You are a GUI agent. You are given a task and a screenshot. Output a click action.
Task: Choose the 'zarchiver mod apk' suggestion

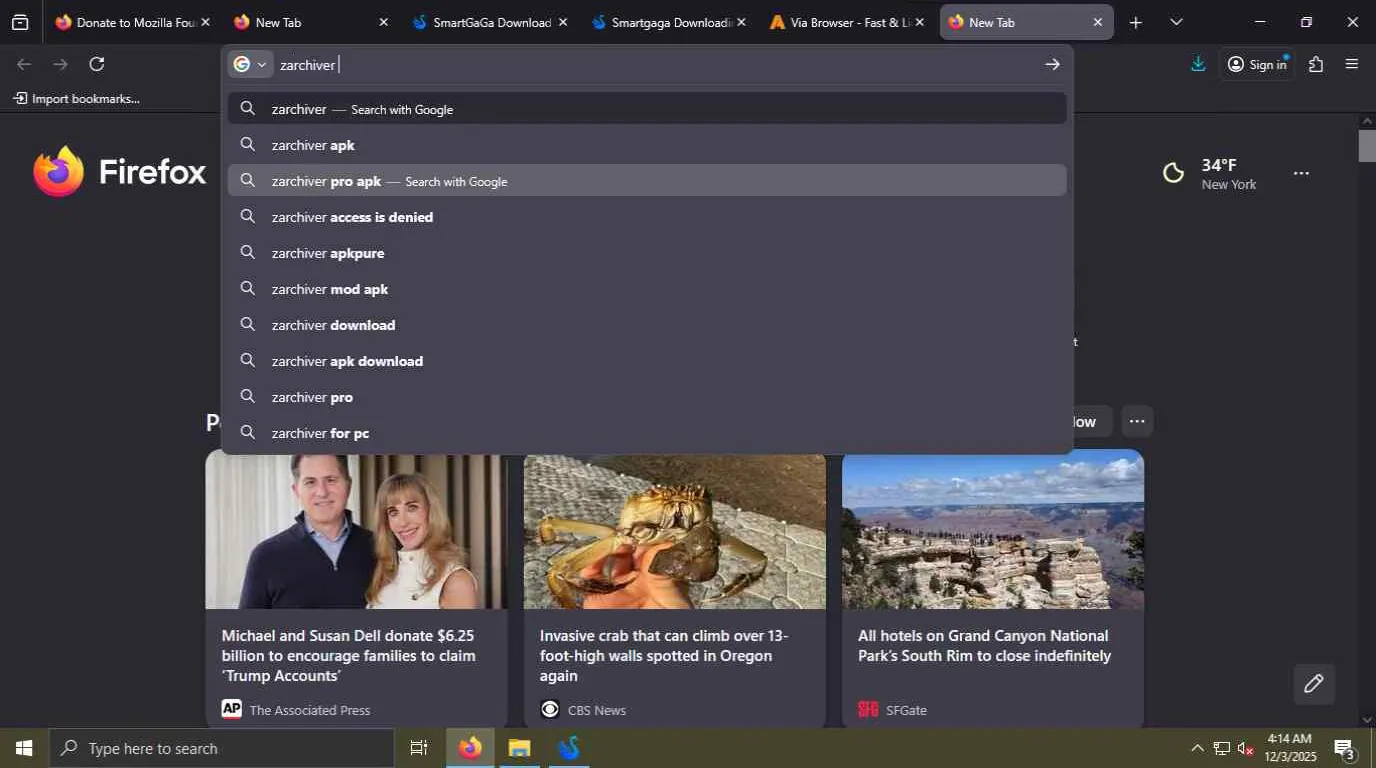point(647,289)
